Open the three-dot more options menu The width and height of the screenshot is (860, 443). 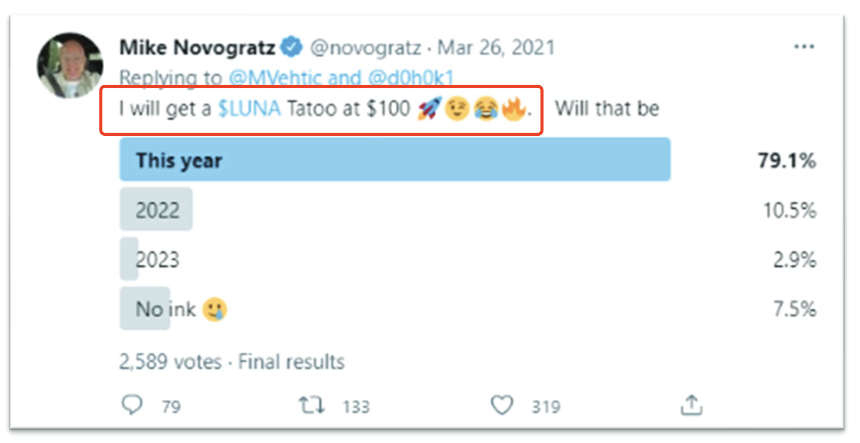(x=803, y=47)
